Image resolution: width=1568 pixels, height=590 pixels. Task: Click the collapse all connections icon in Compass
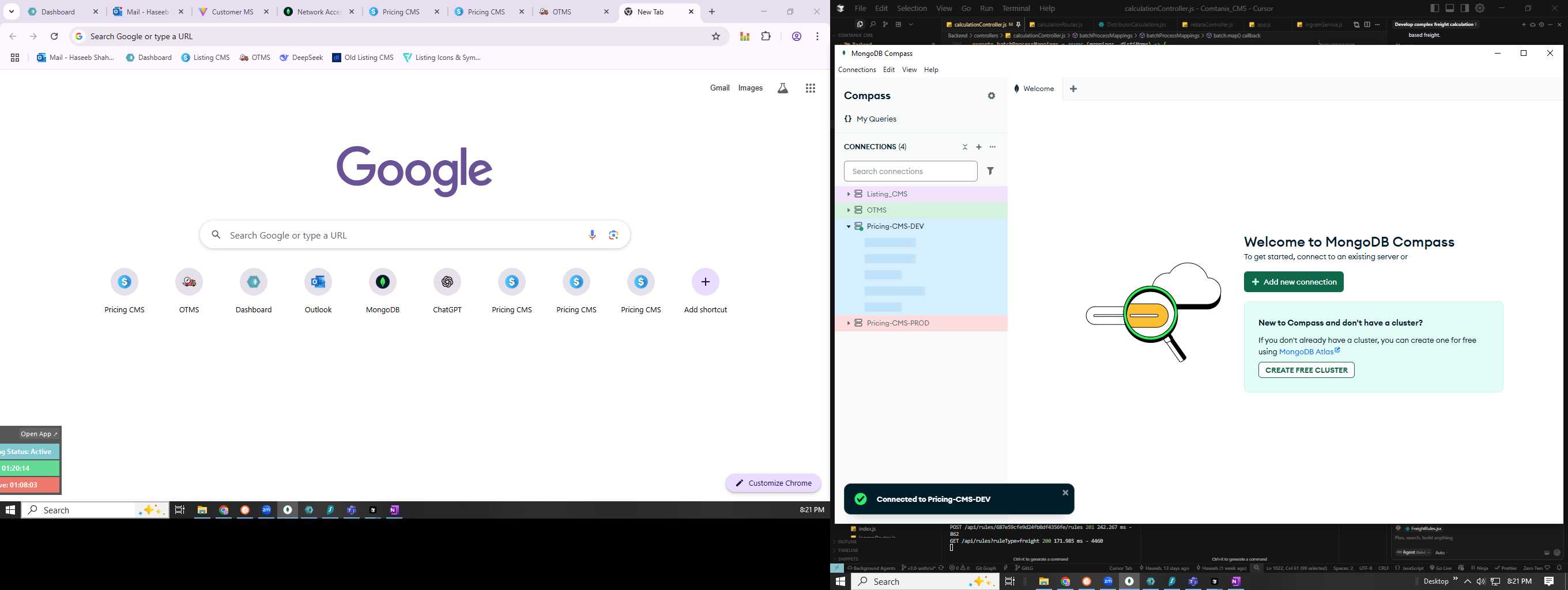coord(965,147)
